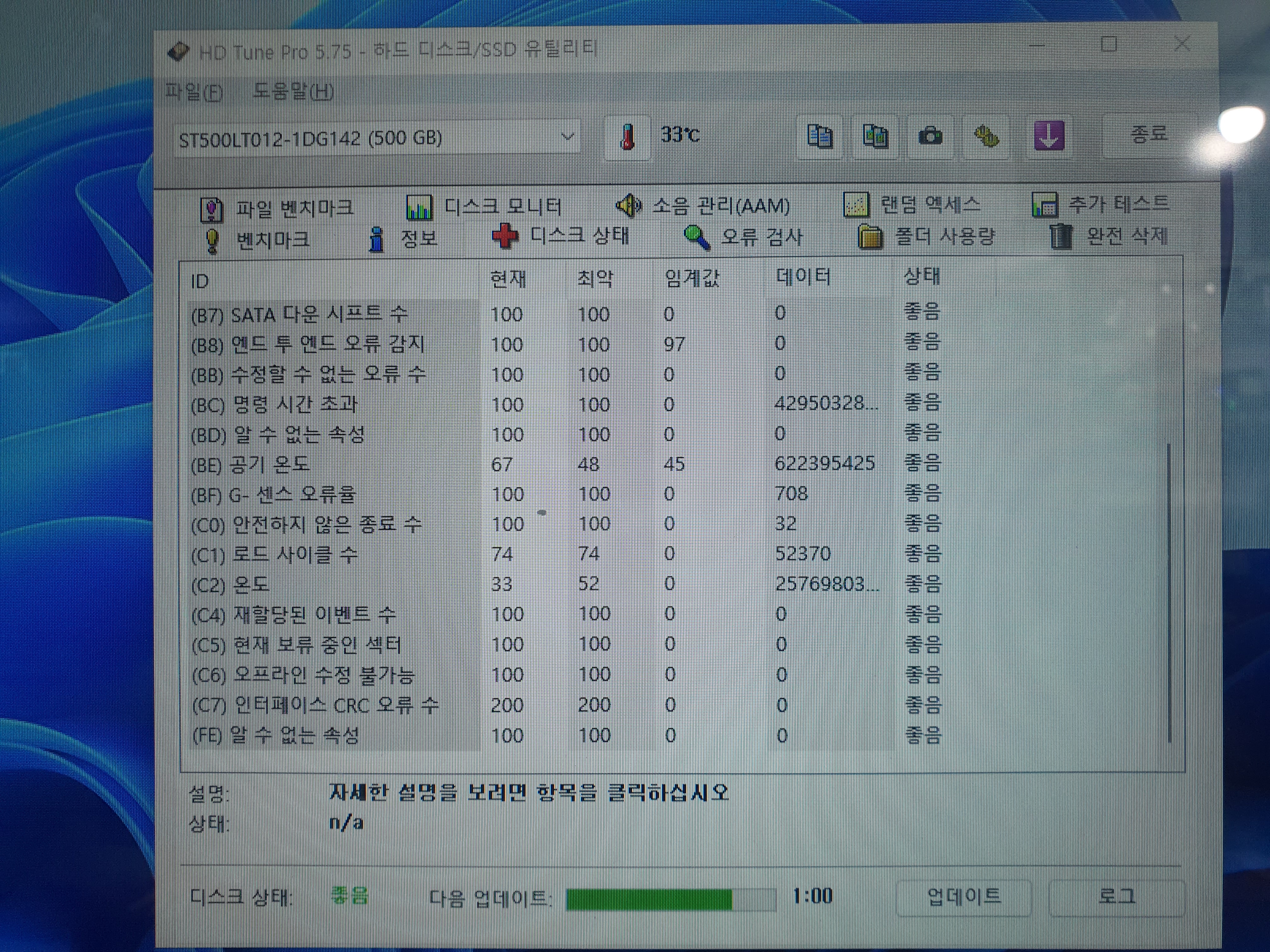Open the 도움말(H) menu

tap(293, 91)
